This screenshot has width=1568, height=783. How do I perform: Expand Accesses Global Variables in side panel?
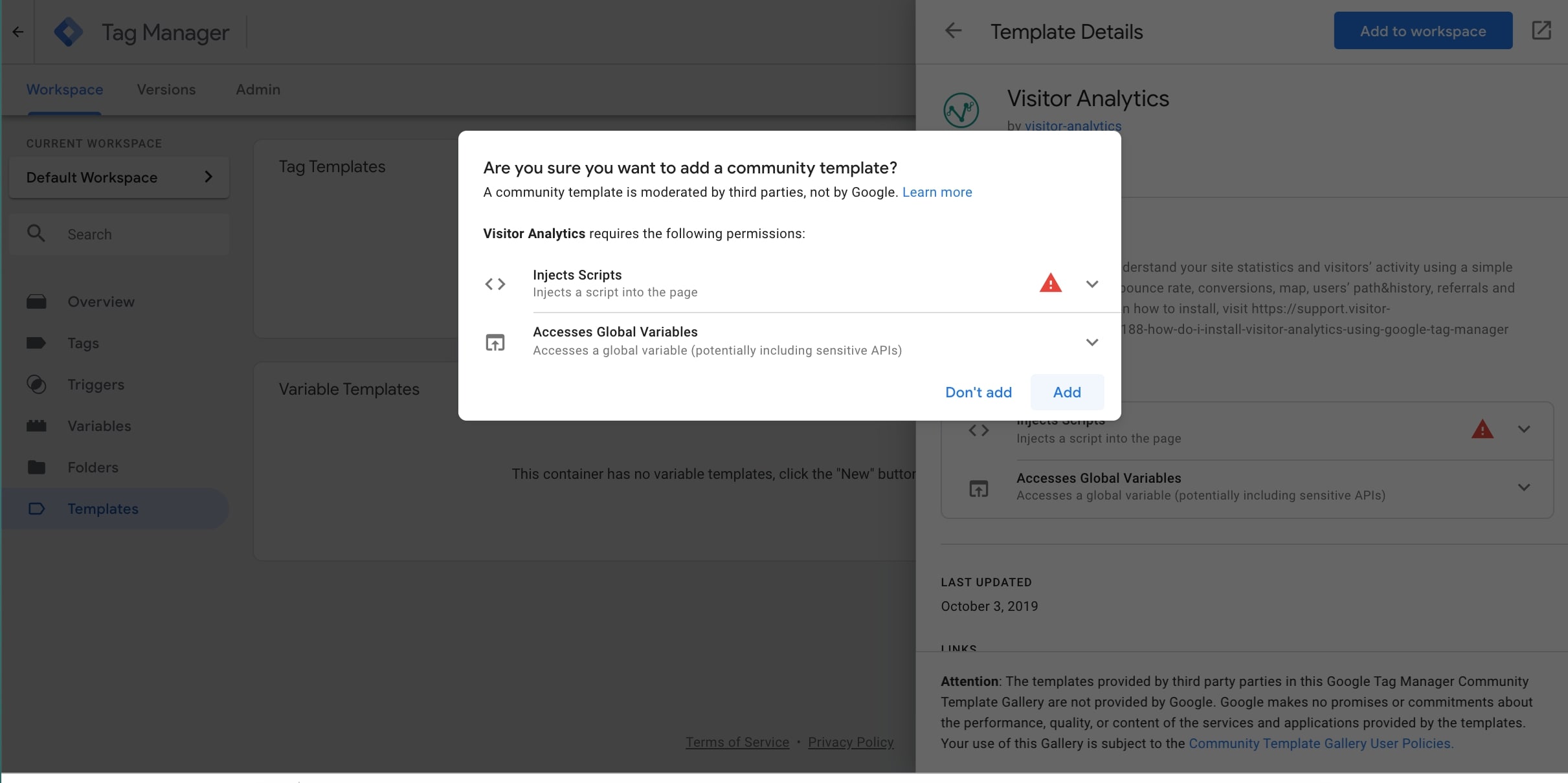(1524, 487)
